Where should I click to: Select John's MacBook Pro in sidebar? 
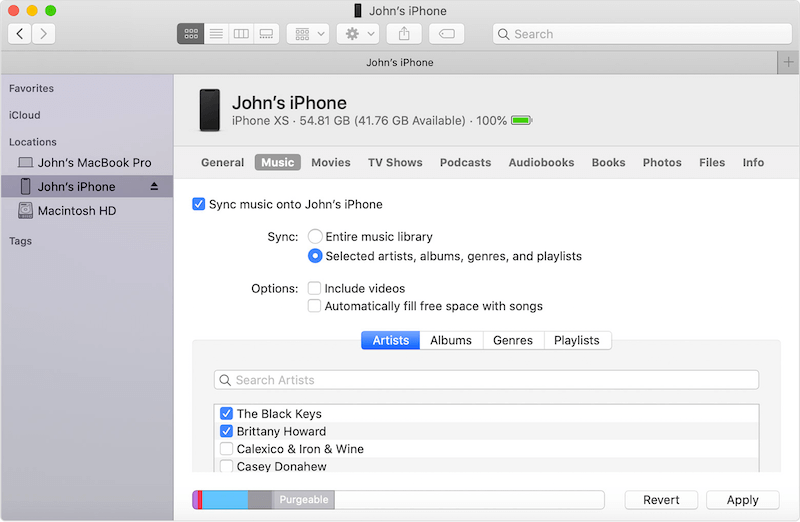tap(85, 163)
